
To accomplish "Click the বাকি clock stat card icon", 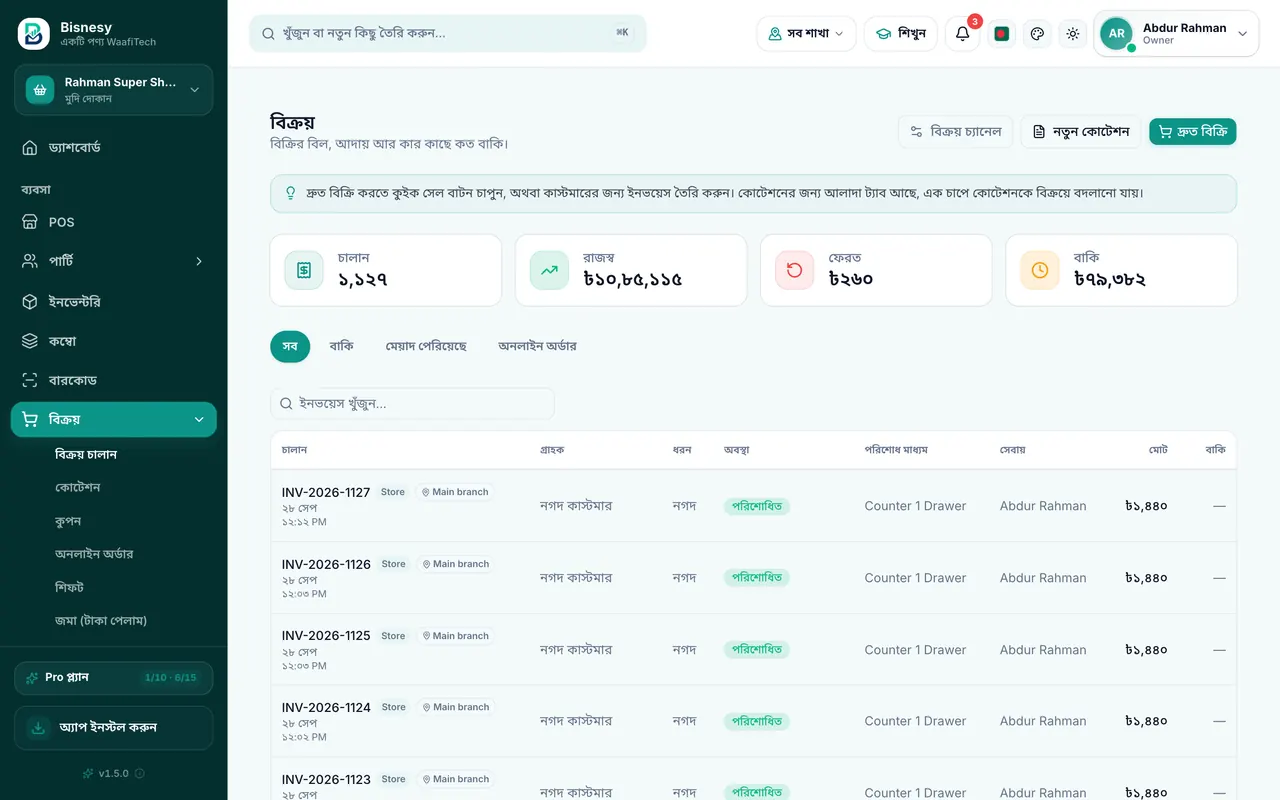I will (1040, 270).
